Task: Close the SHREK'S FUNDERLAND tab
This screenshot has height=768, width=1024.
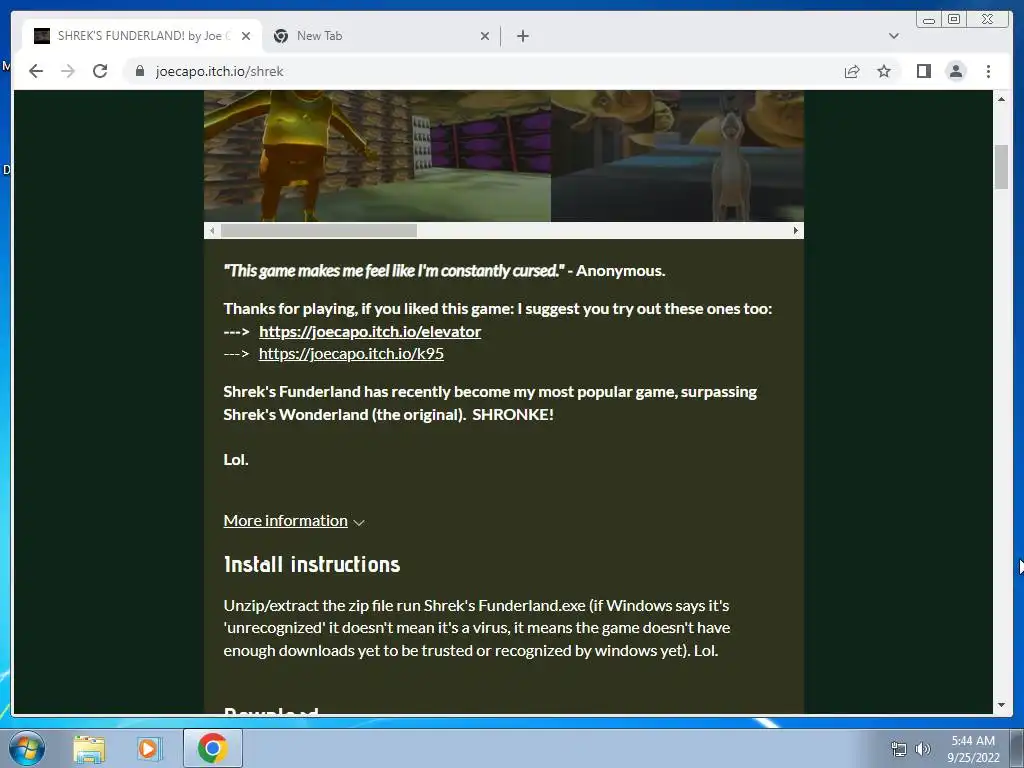Action: 246,36
